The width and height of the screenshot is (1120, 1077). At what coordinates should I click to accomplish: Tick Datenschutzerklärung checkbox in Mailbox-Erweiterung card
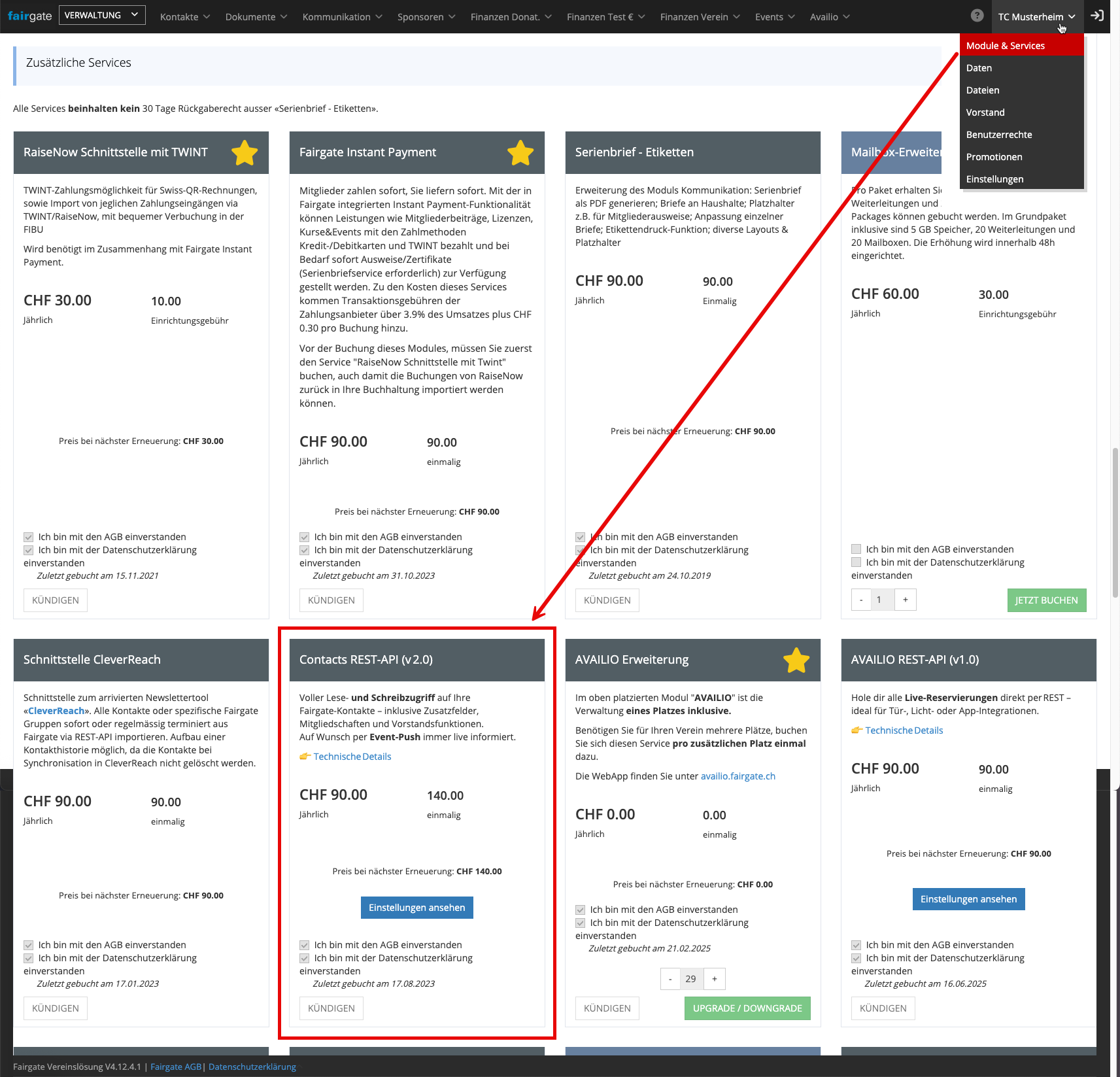(x=856, y=562)
